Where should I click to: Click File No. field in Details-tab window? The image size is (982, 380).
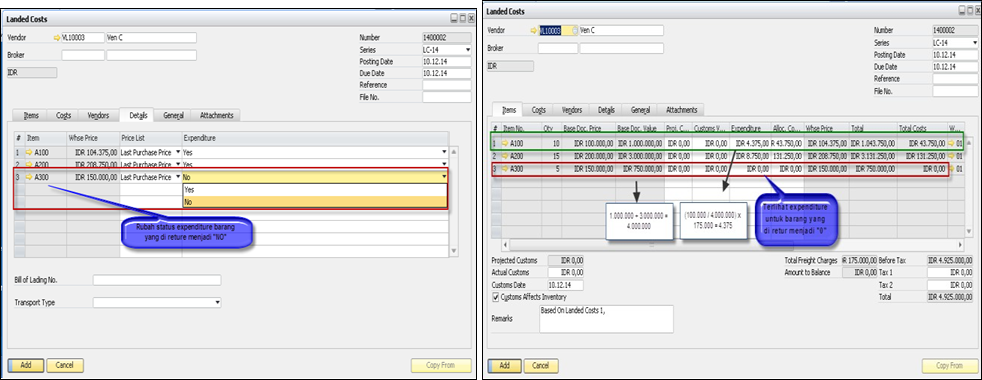(x=447, y=97)
